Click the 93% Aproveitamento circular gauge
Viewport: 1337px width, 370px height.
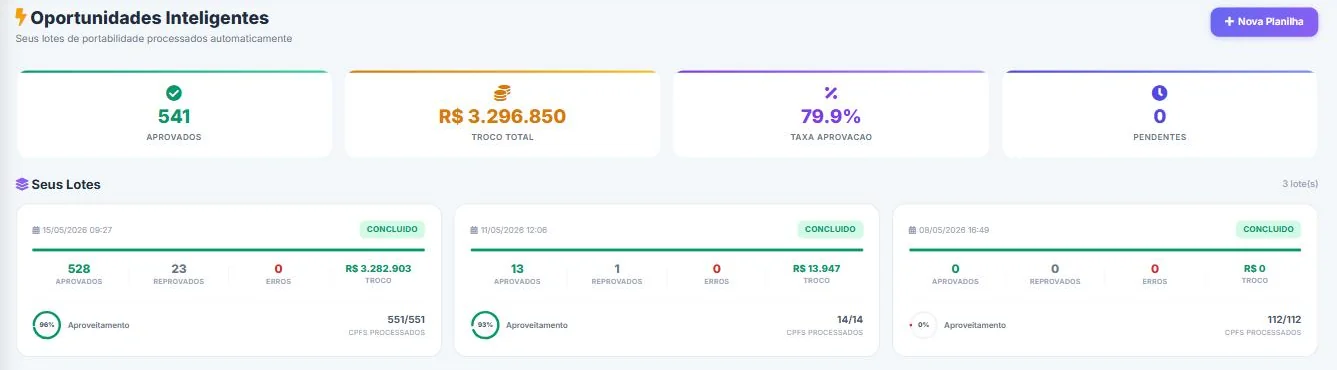485,325
